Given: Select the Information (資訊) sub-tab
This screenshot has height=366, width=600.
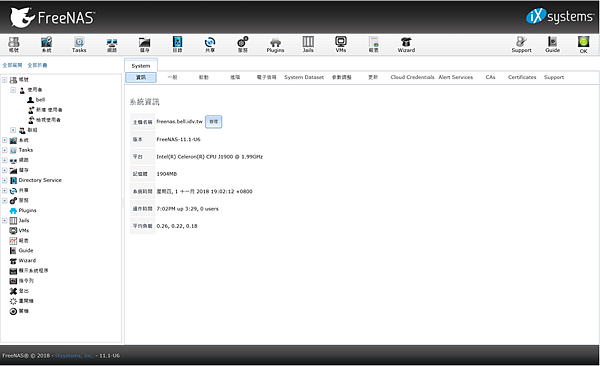Looking at the screenshot, I should point(141,77).
